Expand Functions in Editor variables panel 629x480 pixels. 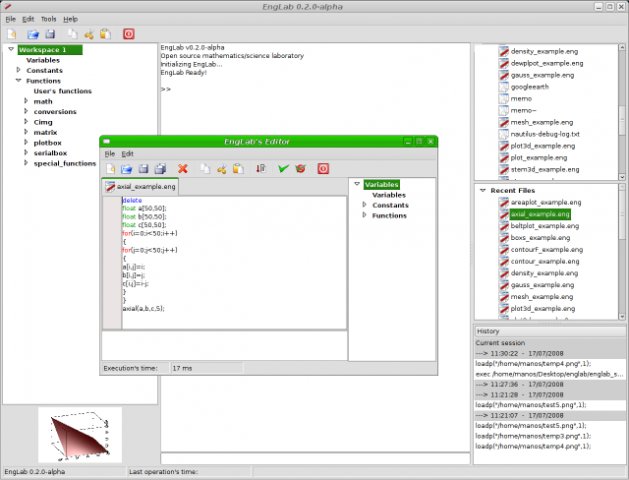tap(364, 215)
